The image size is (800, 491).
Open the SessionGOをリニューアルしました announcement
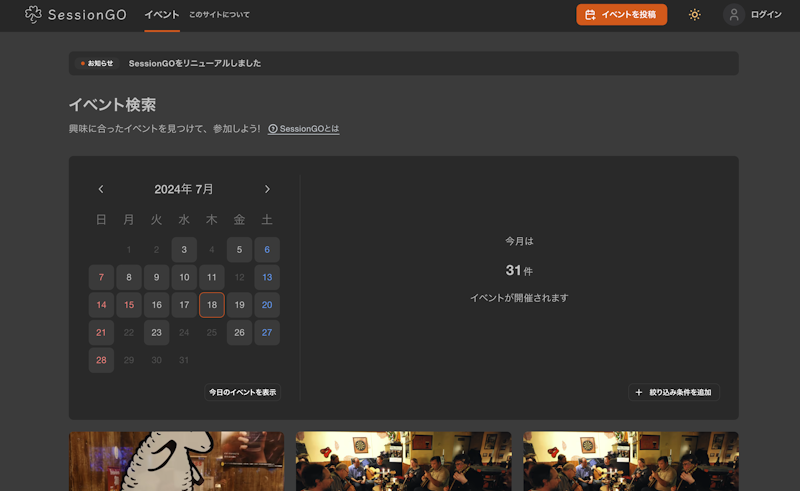pyautogui.click(x=194, y=63)
